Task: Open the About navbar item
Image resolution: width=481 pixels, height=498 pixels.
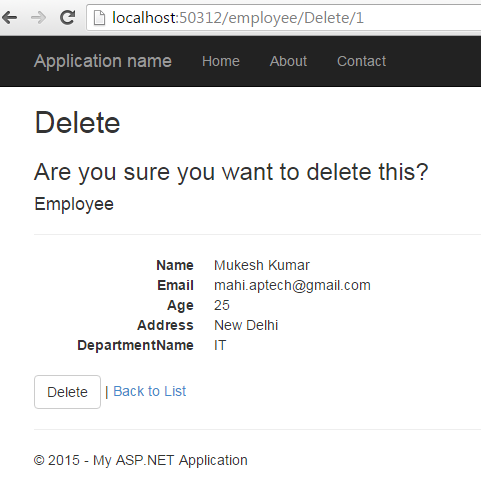Action: 288,61
